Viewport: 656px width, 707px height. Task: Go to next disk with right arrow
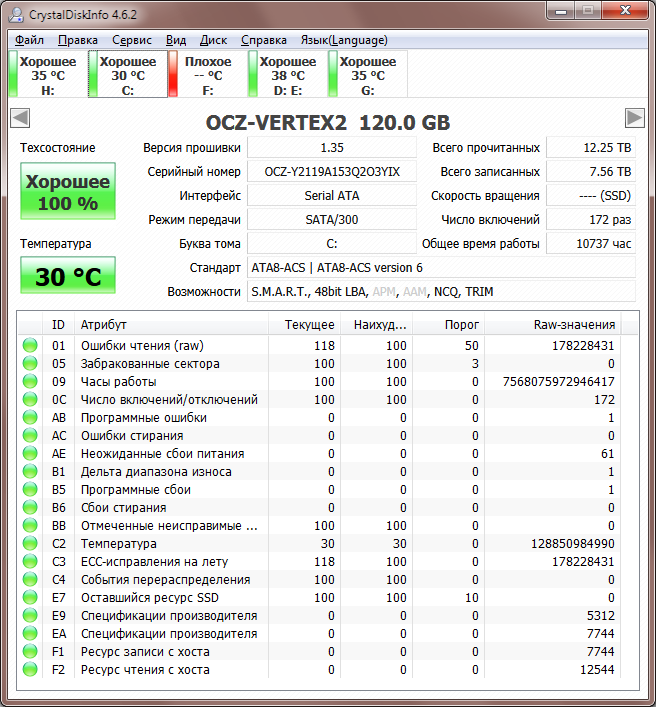(x=635, y=118)
